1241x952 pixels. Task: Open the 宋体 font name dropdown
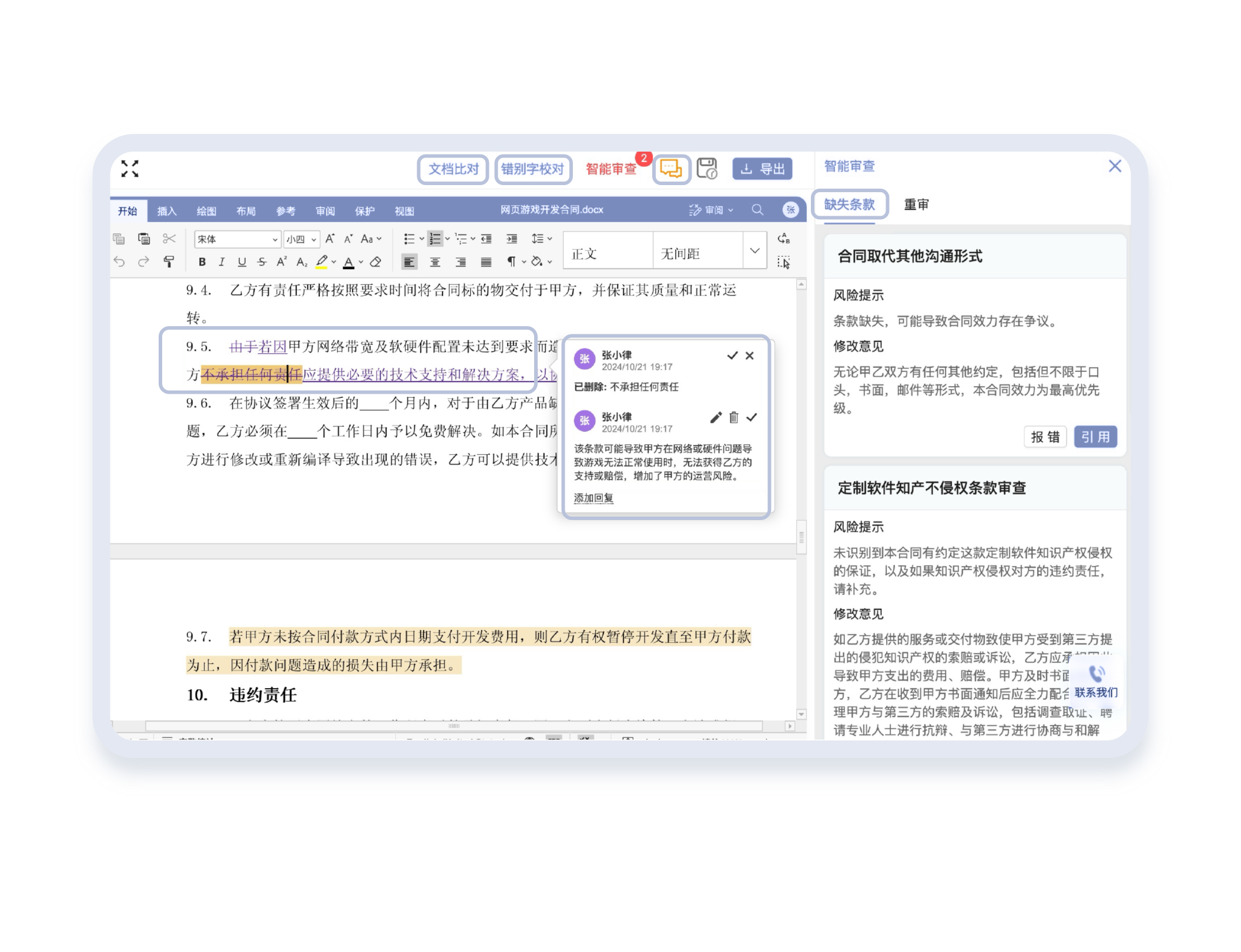[274, 239]
